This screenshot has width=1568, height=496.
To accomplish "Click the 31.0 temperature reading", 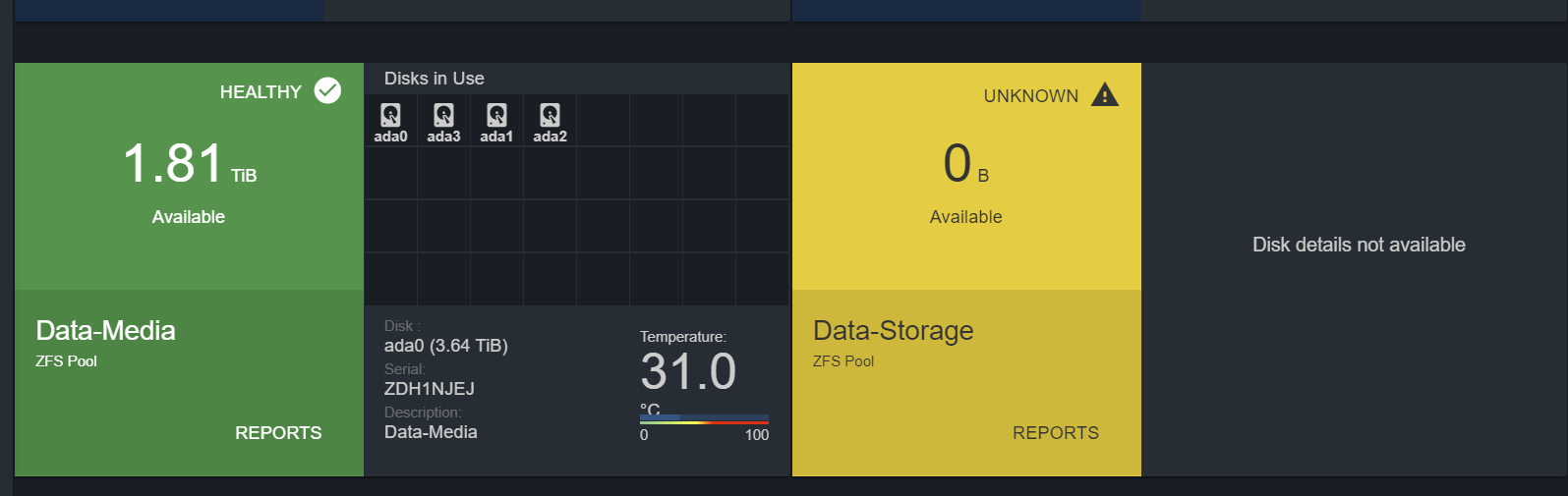I will (x=688, y=372).
